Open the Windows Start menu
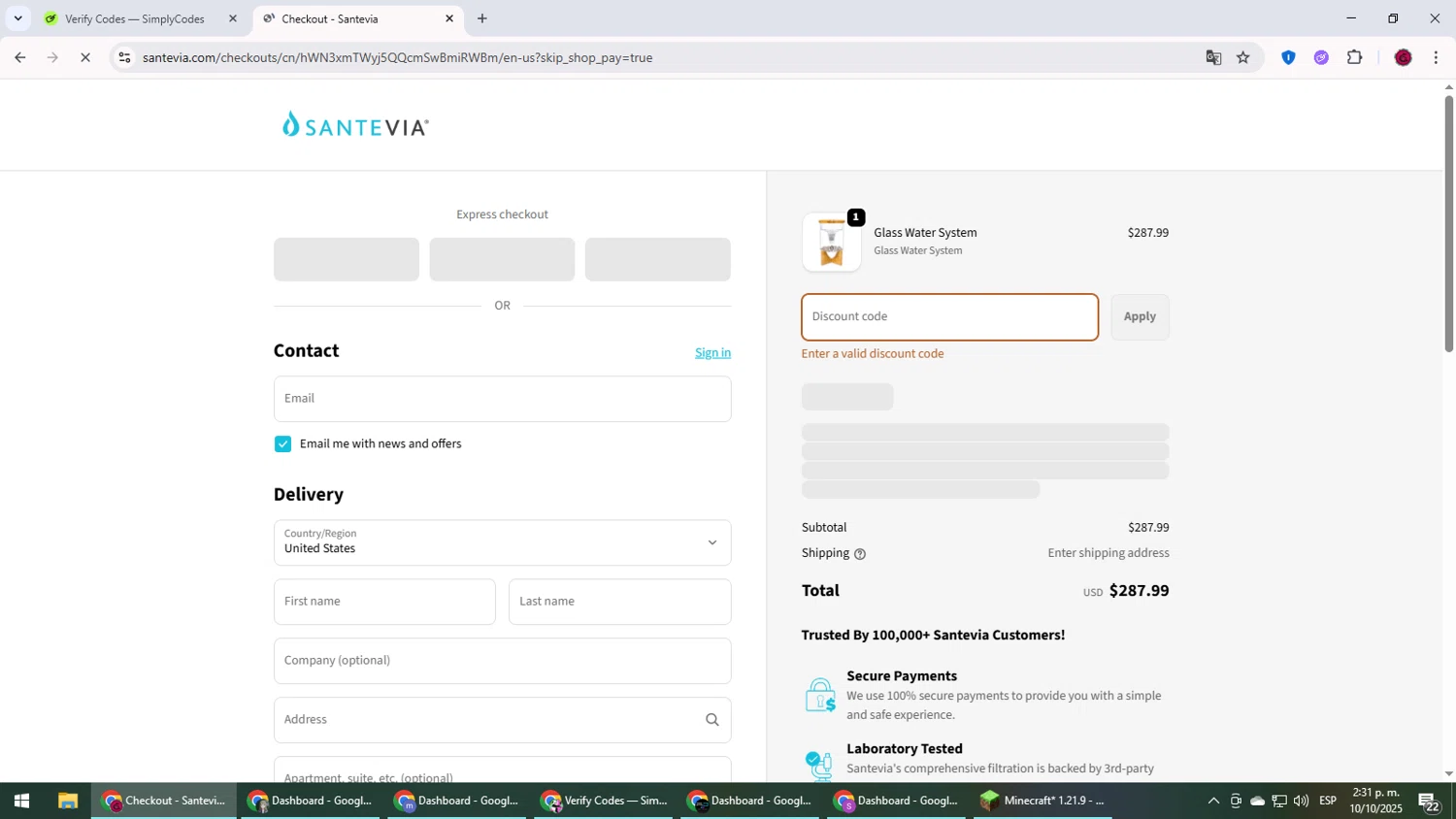Screen dimensions: 1456x819 (20, 801)
